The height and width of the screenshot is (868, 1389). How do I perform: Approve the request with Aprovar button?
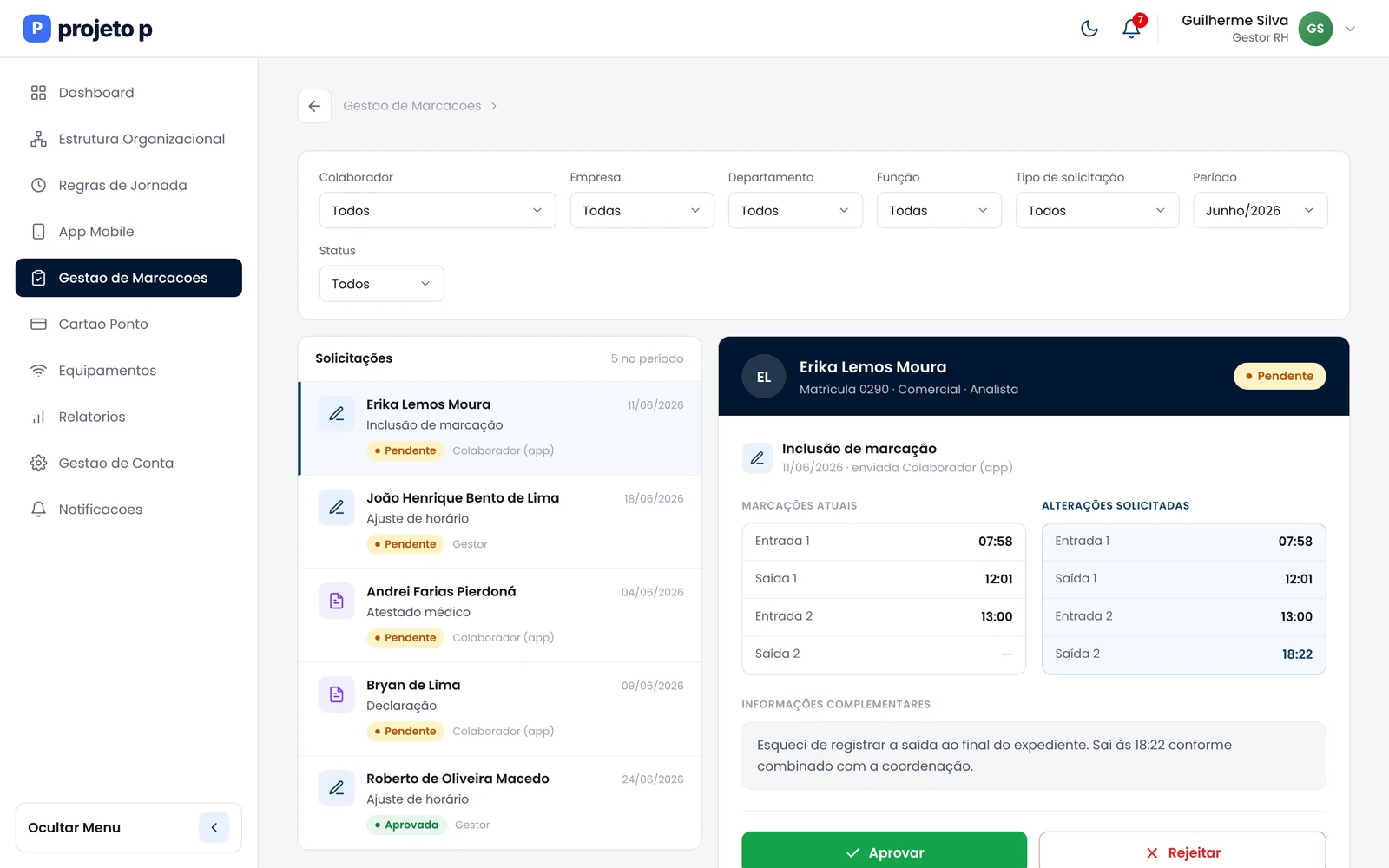(x=884, y=852)
